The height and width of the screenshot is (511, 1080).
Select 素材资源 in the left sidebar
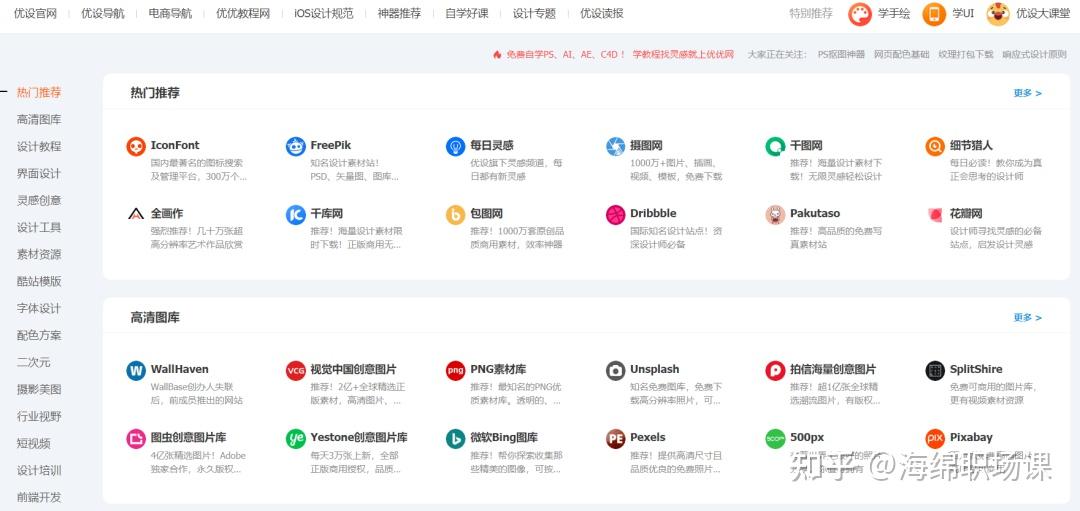click(39, 254)
